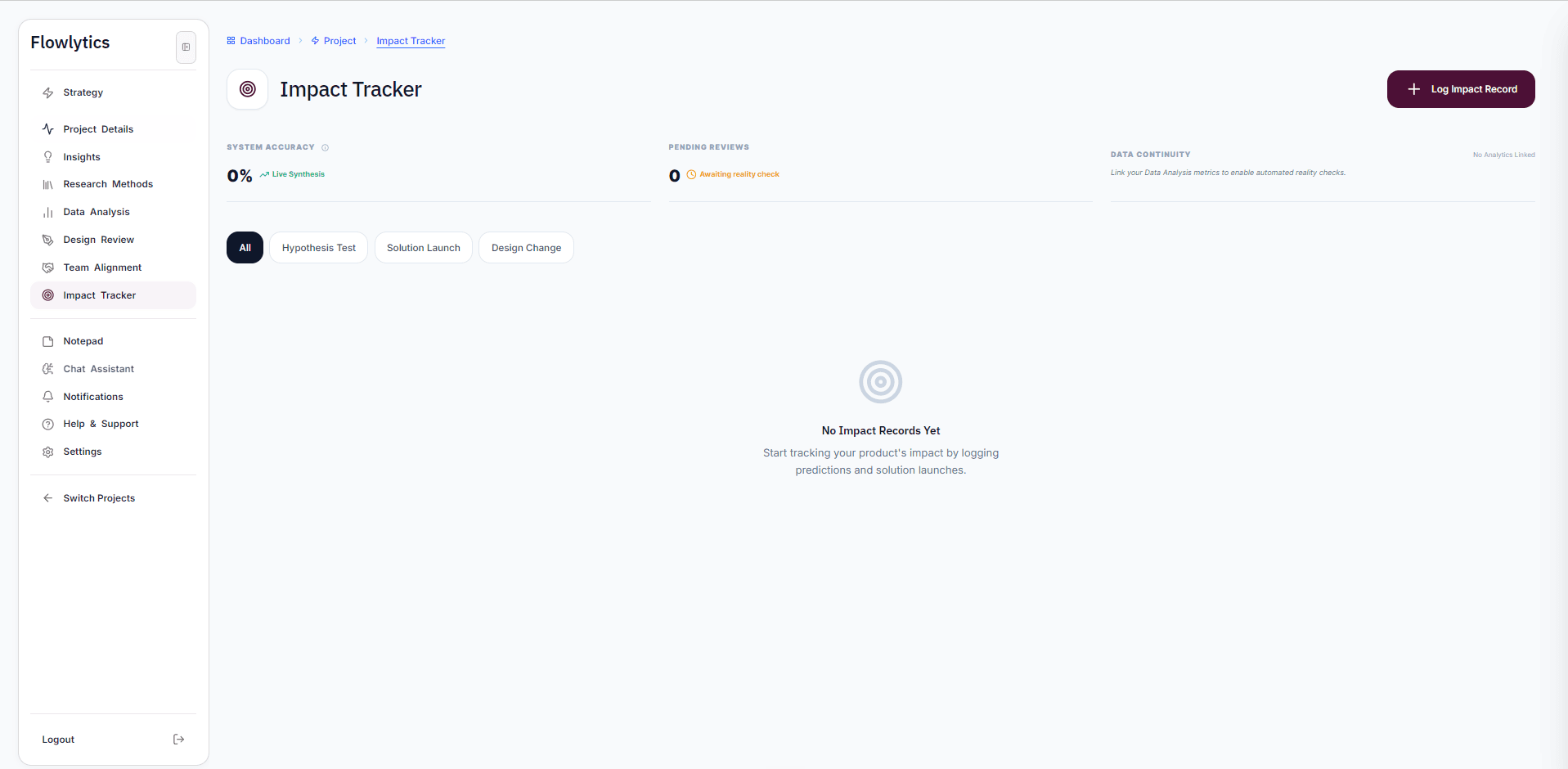The image size is (1568, 769).
Task: Open the Strategy menu item
Action: tap(113, 92)
